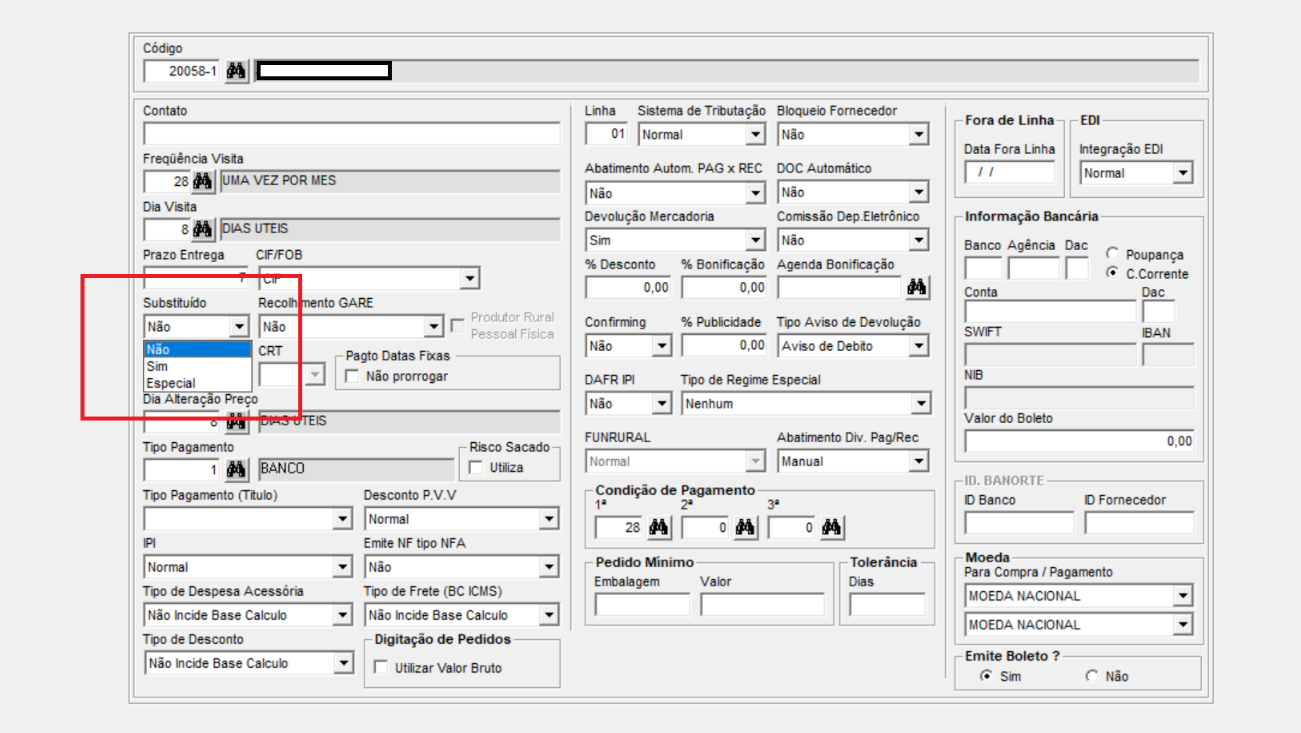1301x733 pixels.
Task: Click the ID Fornecedor field
Action: [1139, 523]
